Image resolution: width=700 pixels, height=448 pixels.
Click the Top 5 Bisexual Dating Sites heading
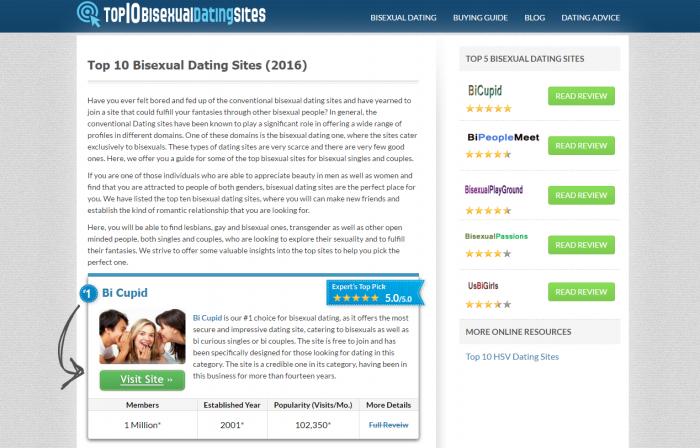click(525, 59)
